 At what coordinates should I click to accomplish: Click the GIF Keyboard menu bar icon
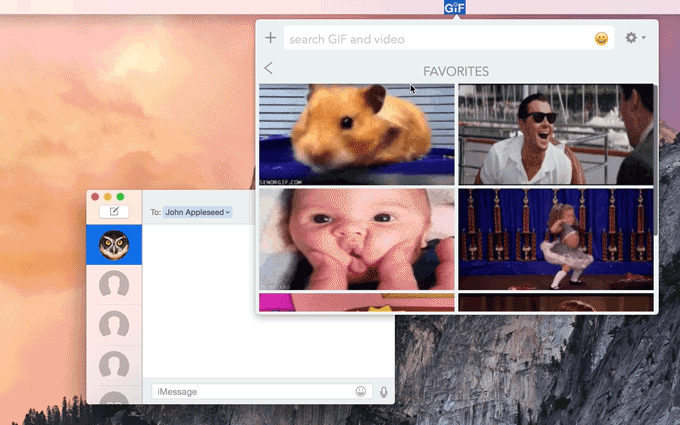[455, 7]
